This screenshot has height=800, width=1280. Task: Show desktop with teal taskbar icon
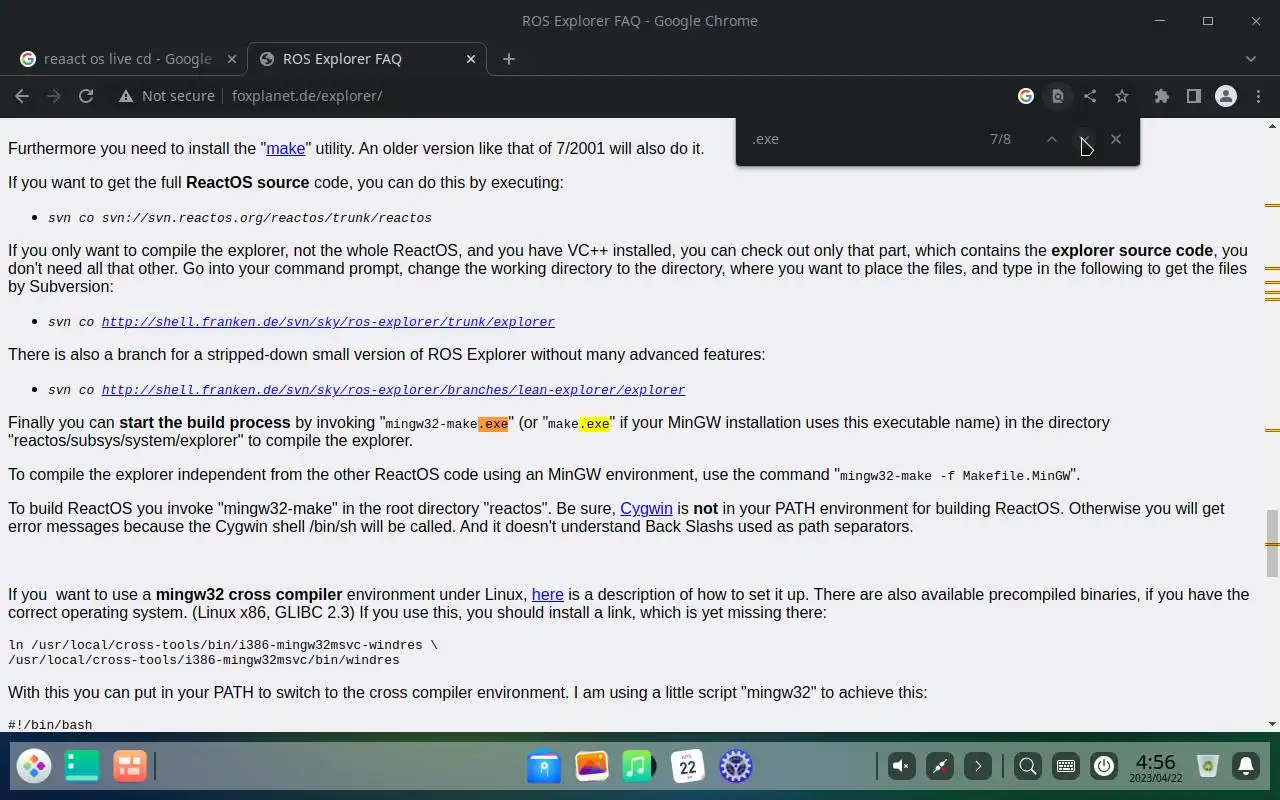tap(82, 767)
